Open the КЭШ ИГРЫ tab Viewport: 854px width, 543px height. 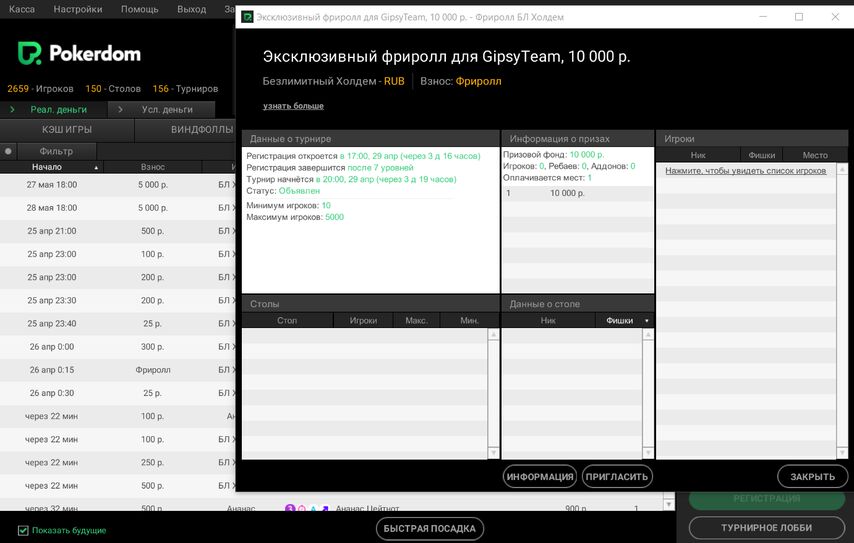tap(66, 130)
